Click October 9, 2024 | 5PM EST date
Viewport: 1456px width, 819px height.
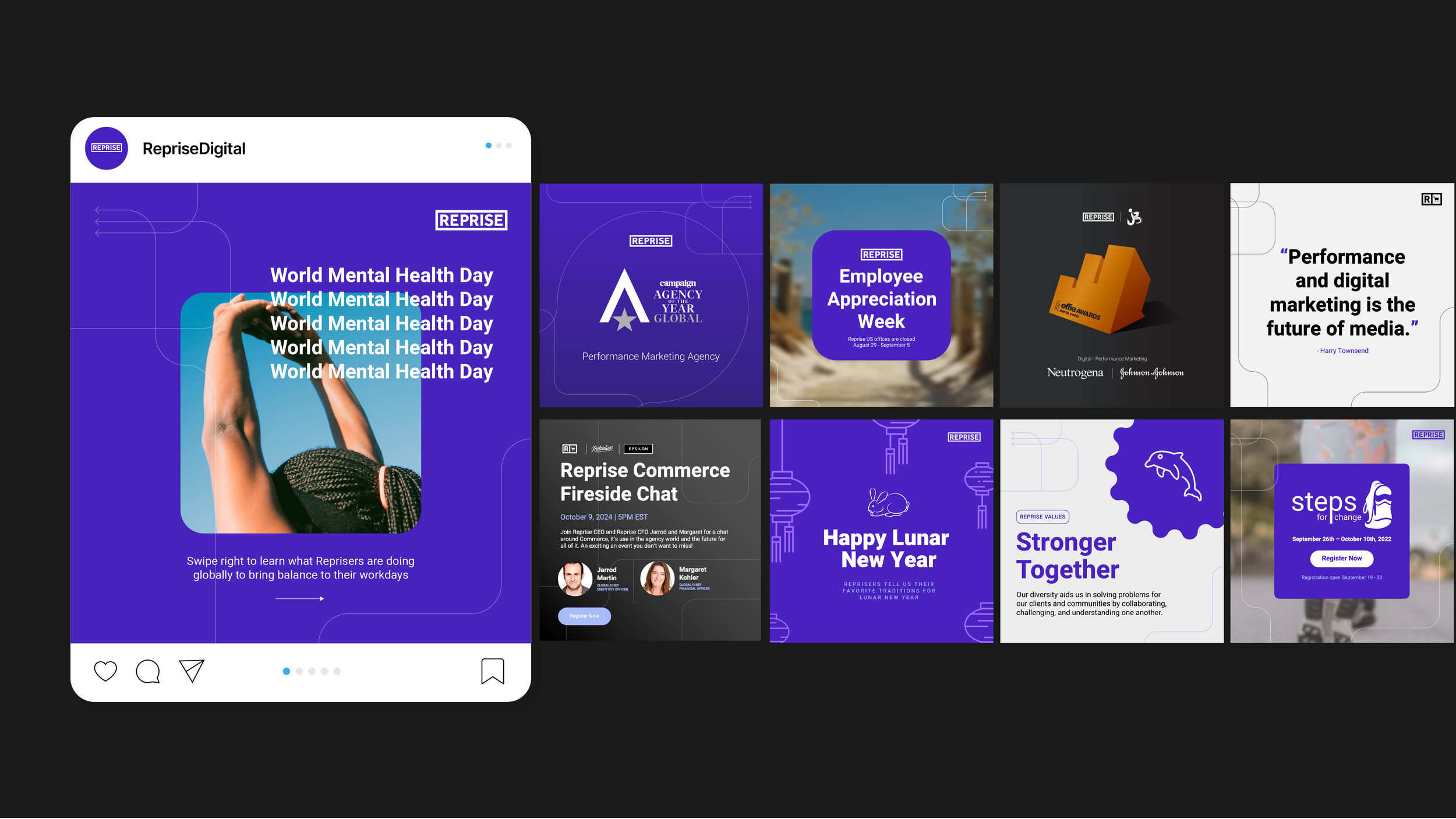[x=604, y=517]
